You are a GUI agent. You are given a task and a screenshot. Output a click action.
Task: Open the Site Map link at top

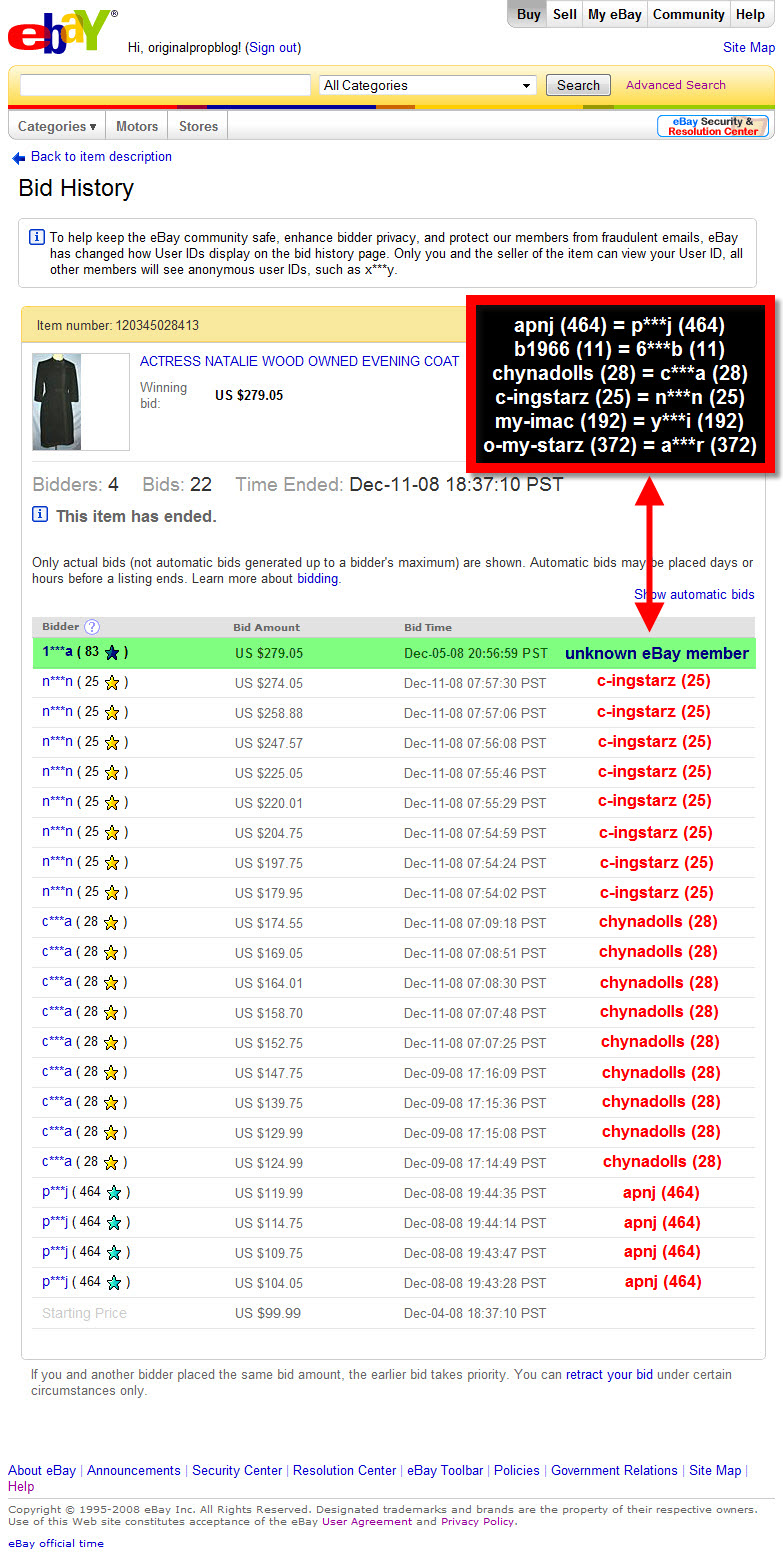click(749, 48)
